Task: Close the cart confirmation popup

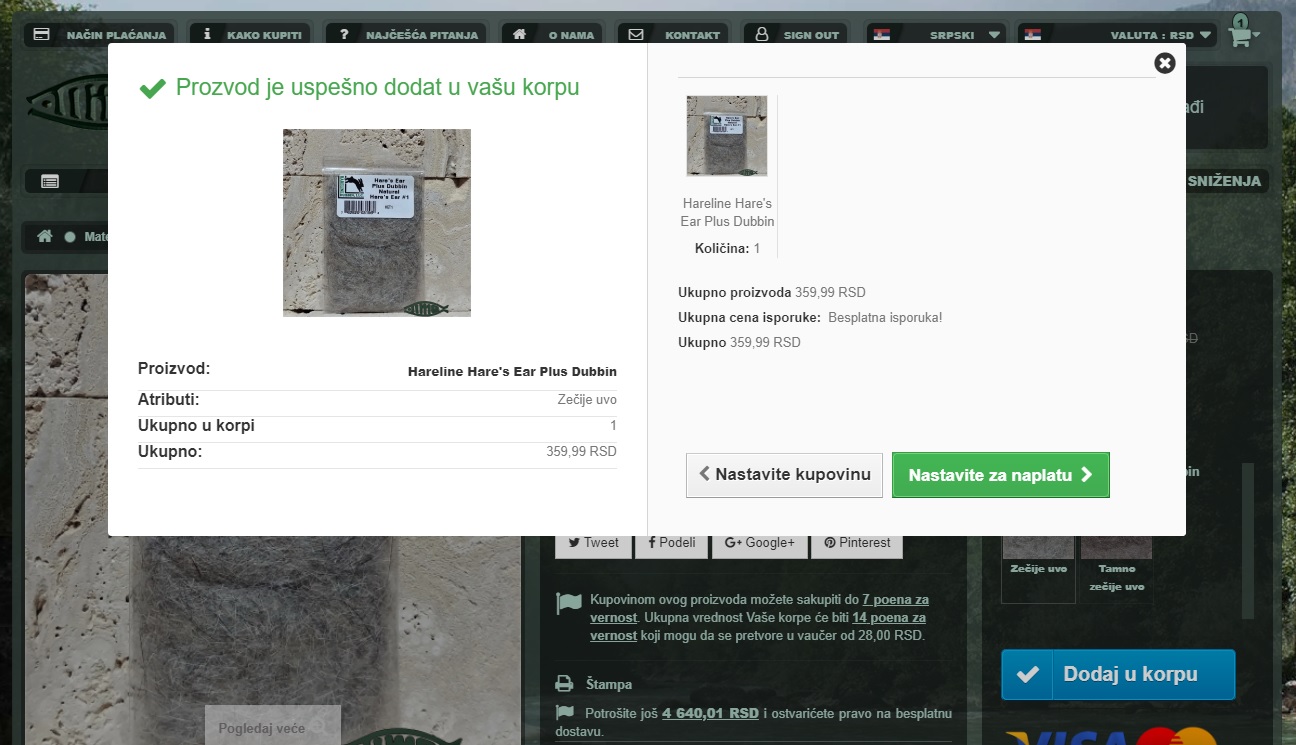Action: [1165, 63]
